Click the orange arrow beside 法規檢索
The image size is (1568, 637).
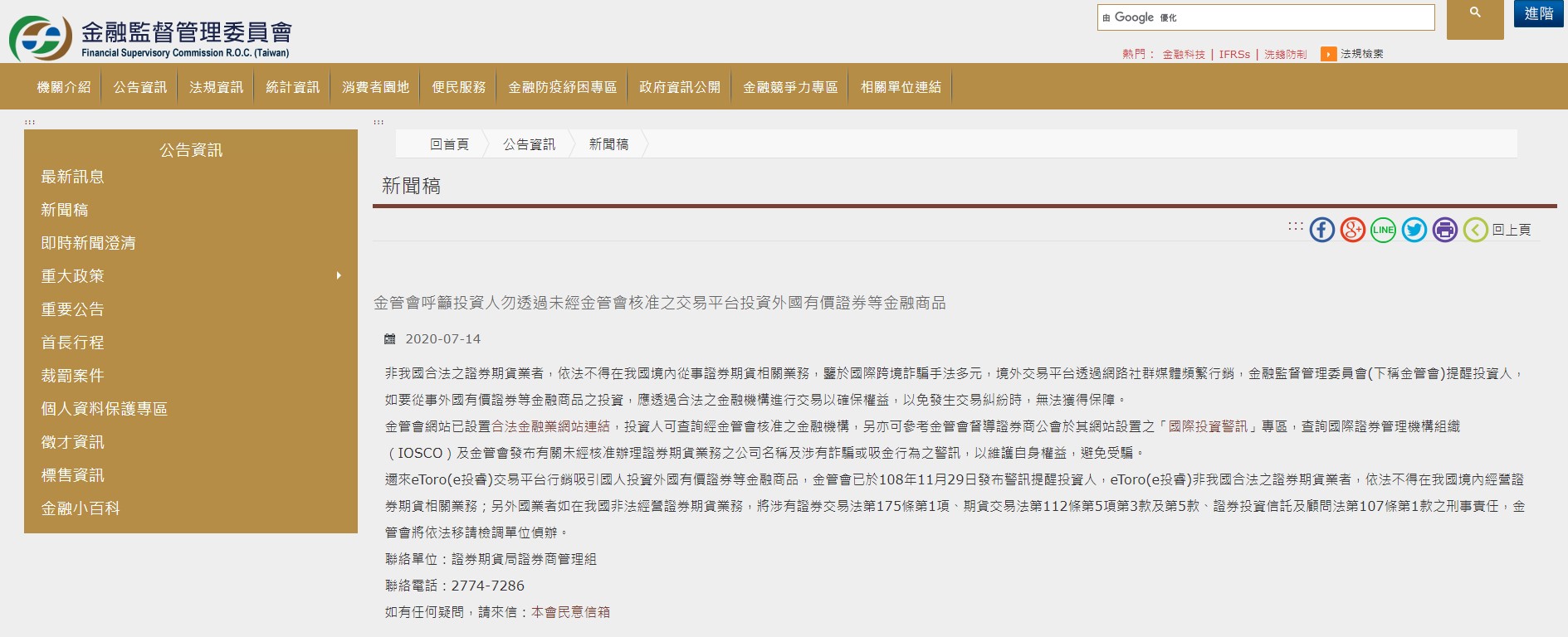click(1329, 54)
